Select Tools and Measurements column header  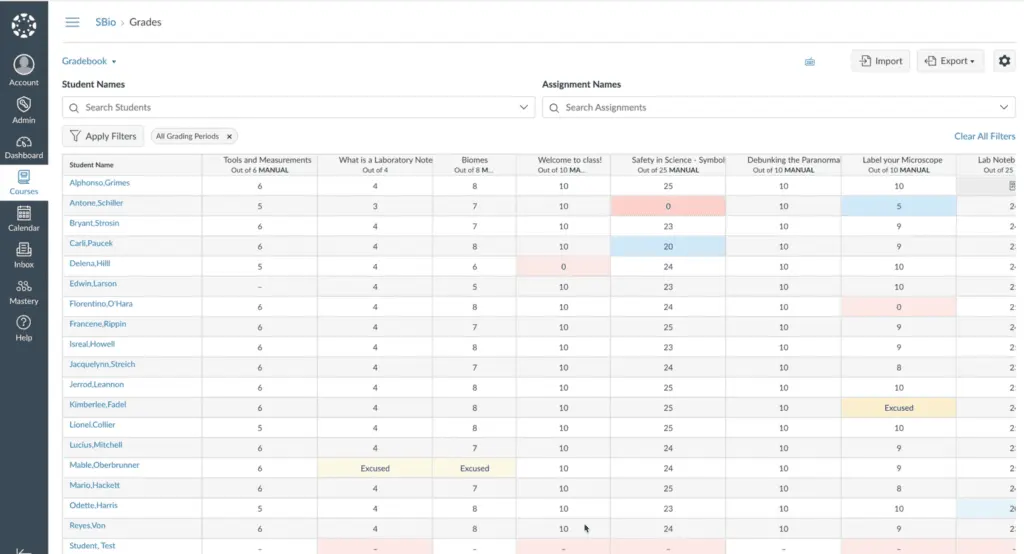[x=260, y=165]
